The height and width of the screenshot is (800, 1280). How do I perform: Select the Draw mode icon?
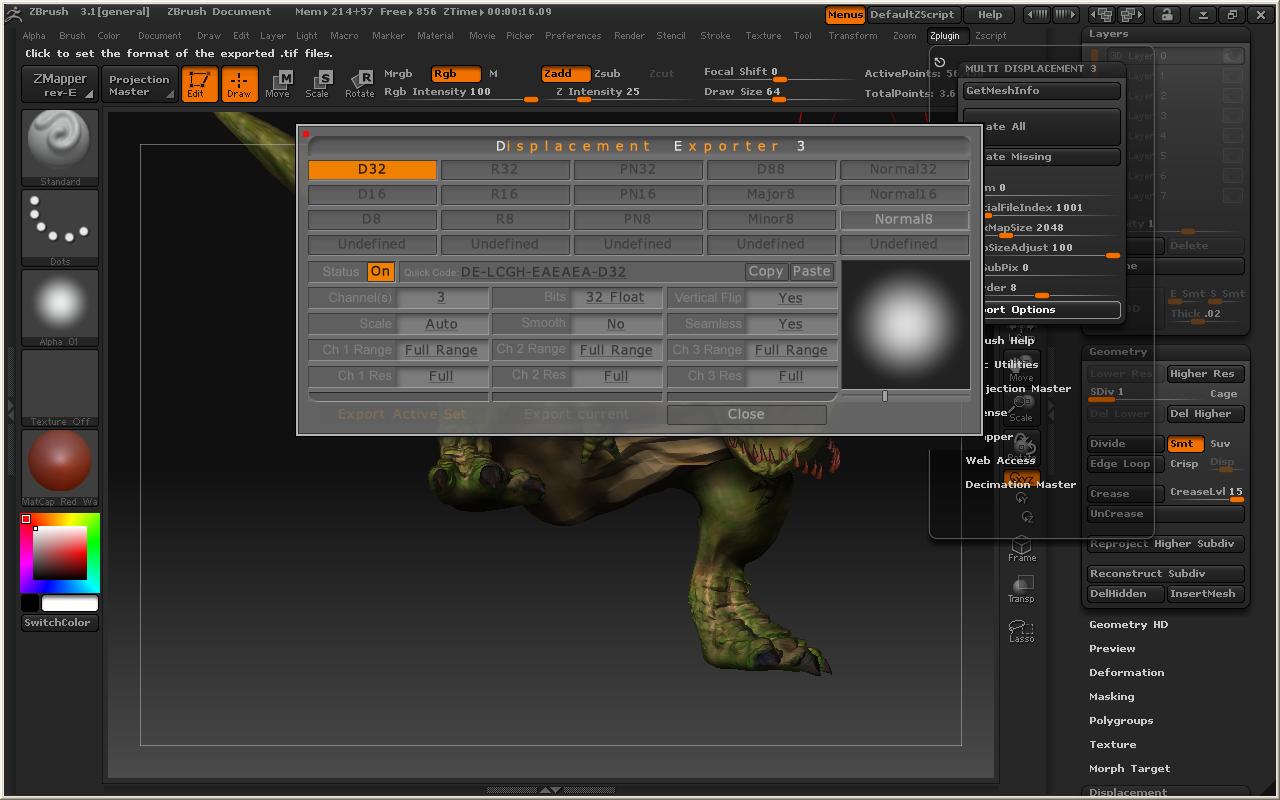[239, 84]
